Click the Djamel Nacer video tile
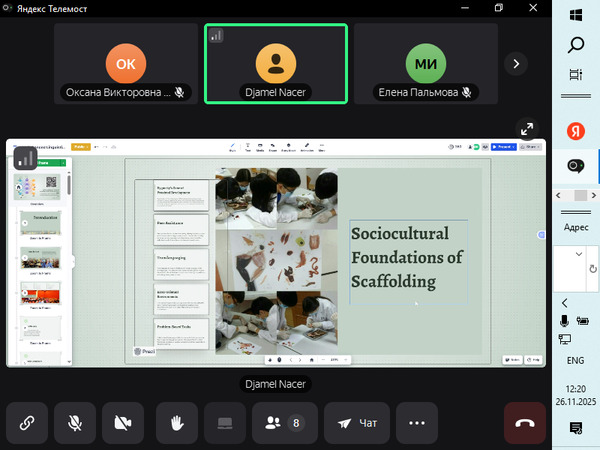The height and width of the screenshot is (450, 600). [275, 63]
